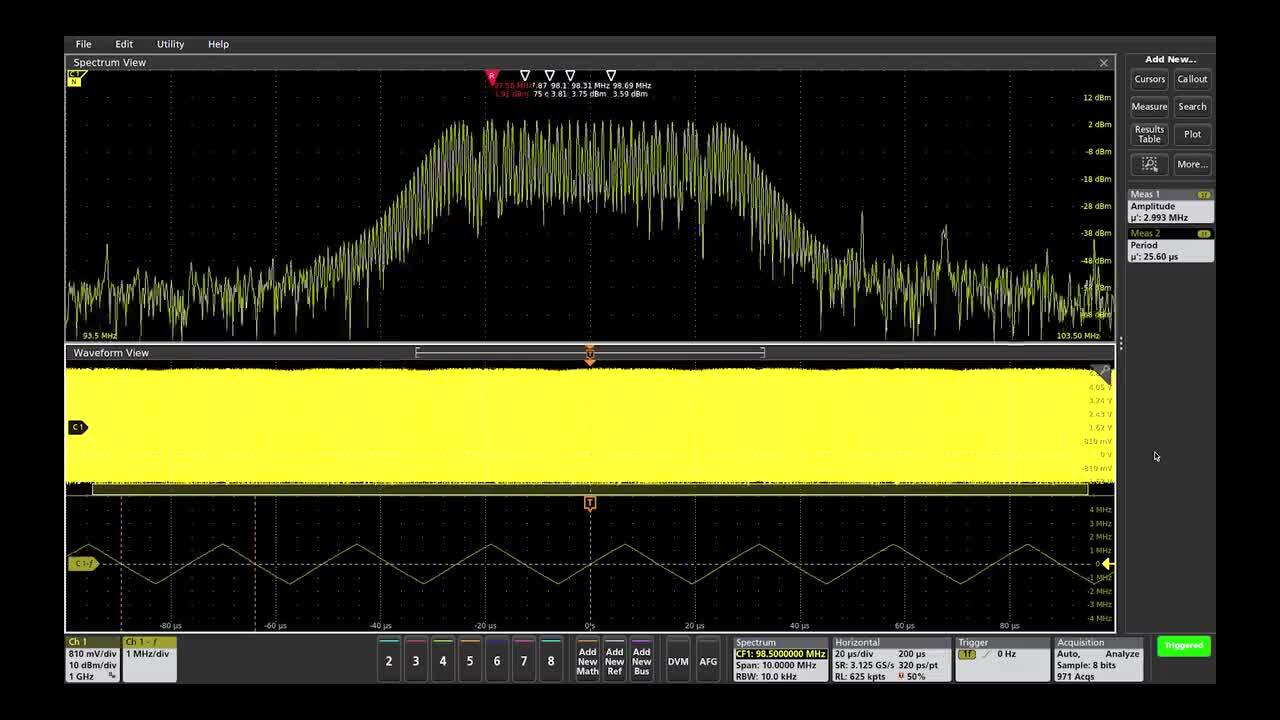Click the orange trigger position T marker
Screen dimensions: 1280x720
pos(590,503)
